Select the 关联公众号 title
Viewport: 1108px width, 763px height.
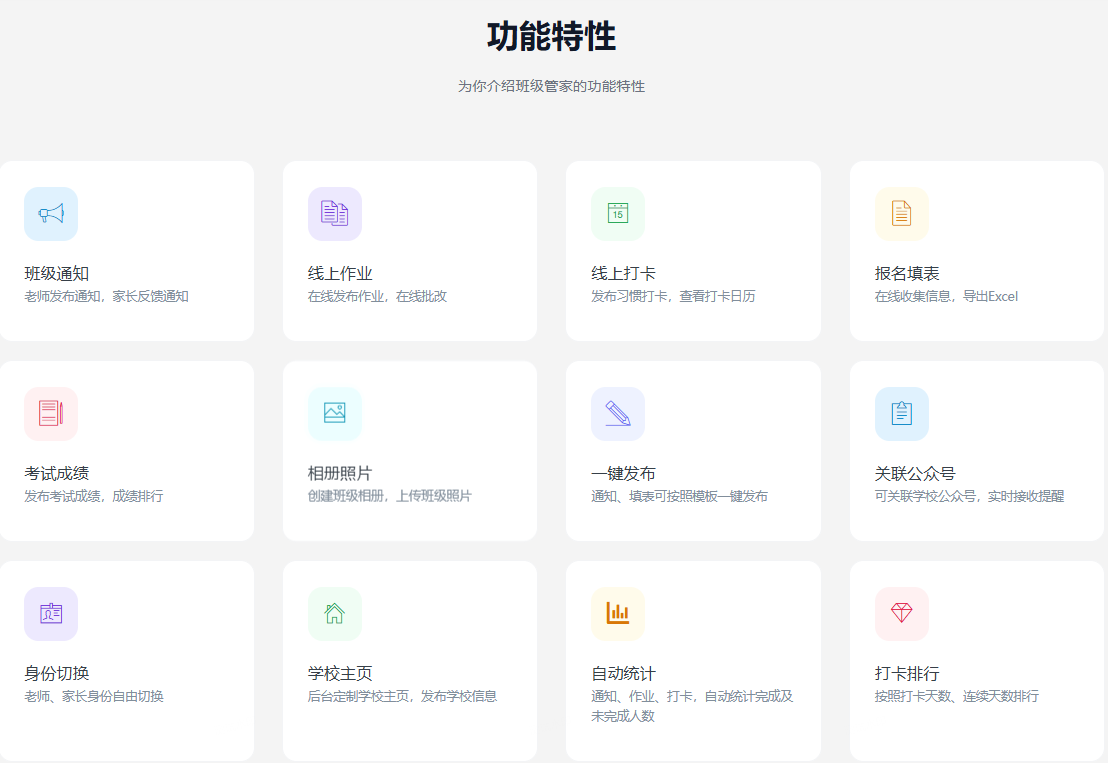(x=915, y=474)
